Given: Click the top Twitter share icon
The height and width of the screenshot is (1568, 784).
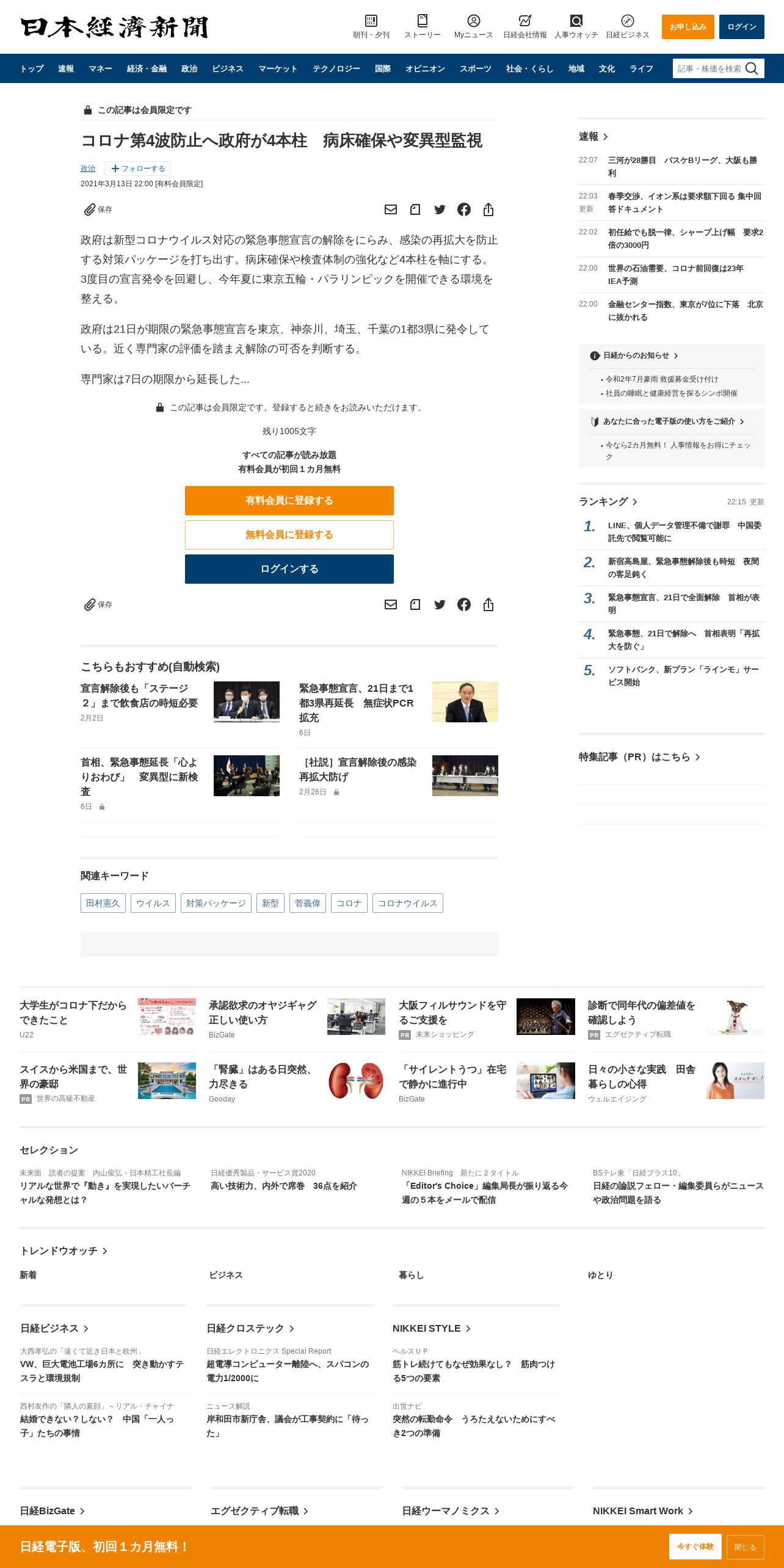Looking at the screenshot, I should point(440,209).
